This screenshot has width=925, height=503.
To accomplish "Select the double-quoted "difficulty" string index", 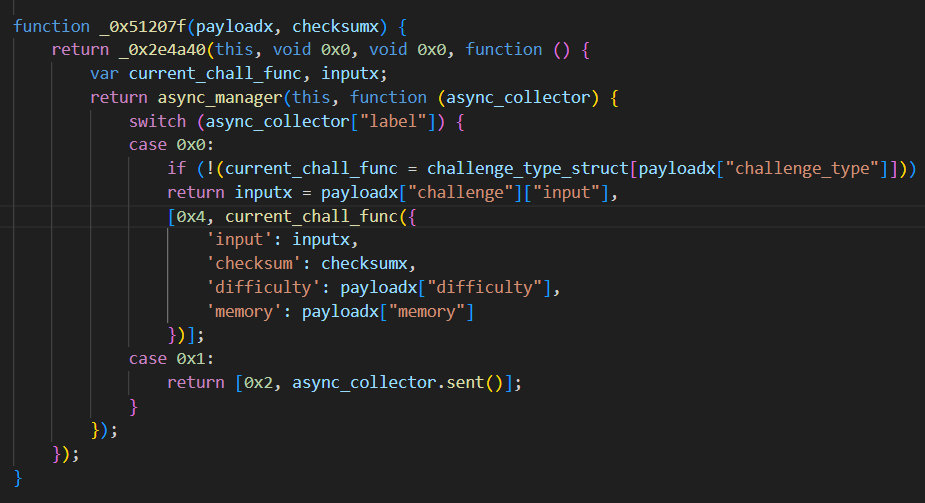I will click(x=484, y=288).
